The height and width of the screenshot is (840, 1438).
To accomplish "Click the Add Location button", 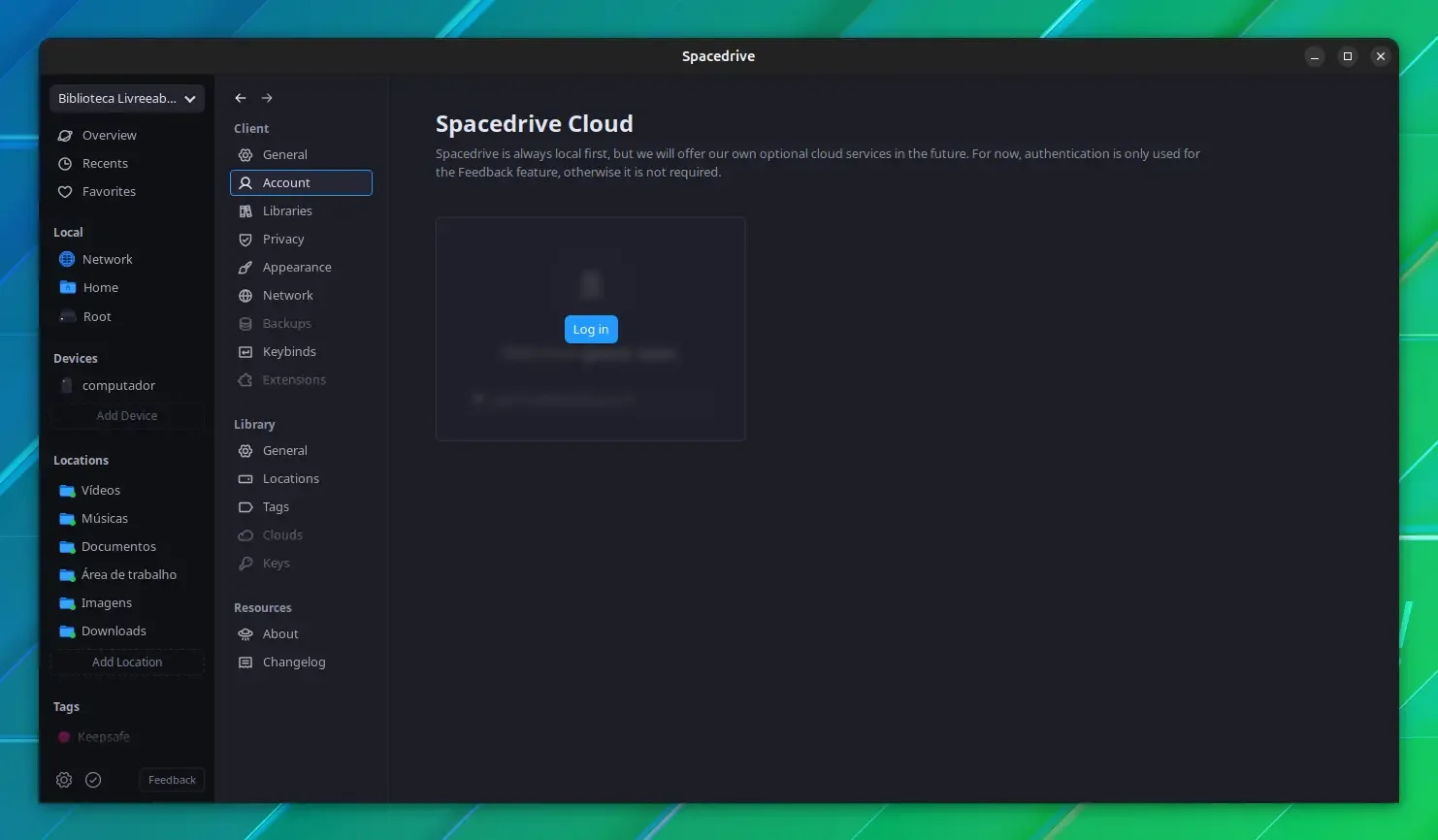I will click(127, 662).
